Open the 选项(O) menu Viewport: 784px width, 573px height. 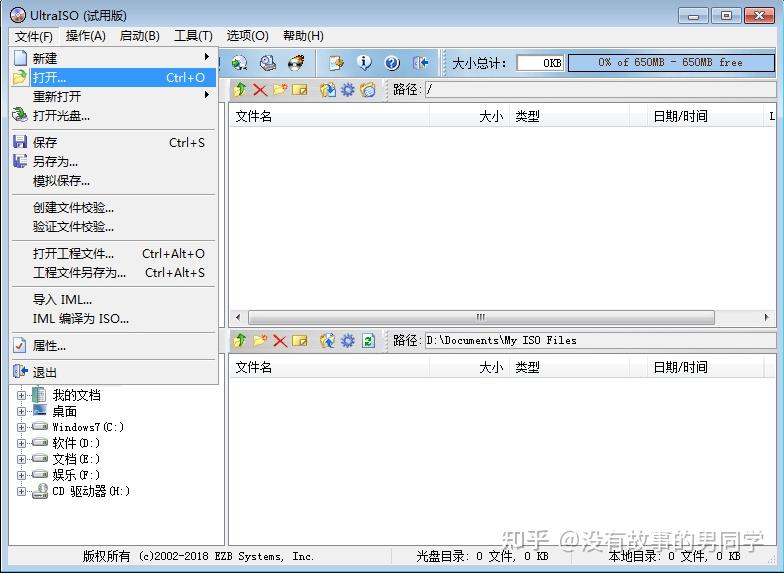(x=248, y=36)
